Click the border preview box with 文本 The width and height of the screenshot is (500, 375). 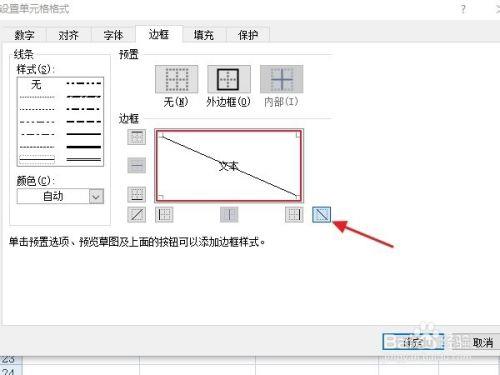[229, 166]
